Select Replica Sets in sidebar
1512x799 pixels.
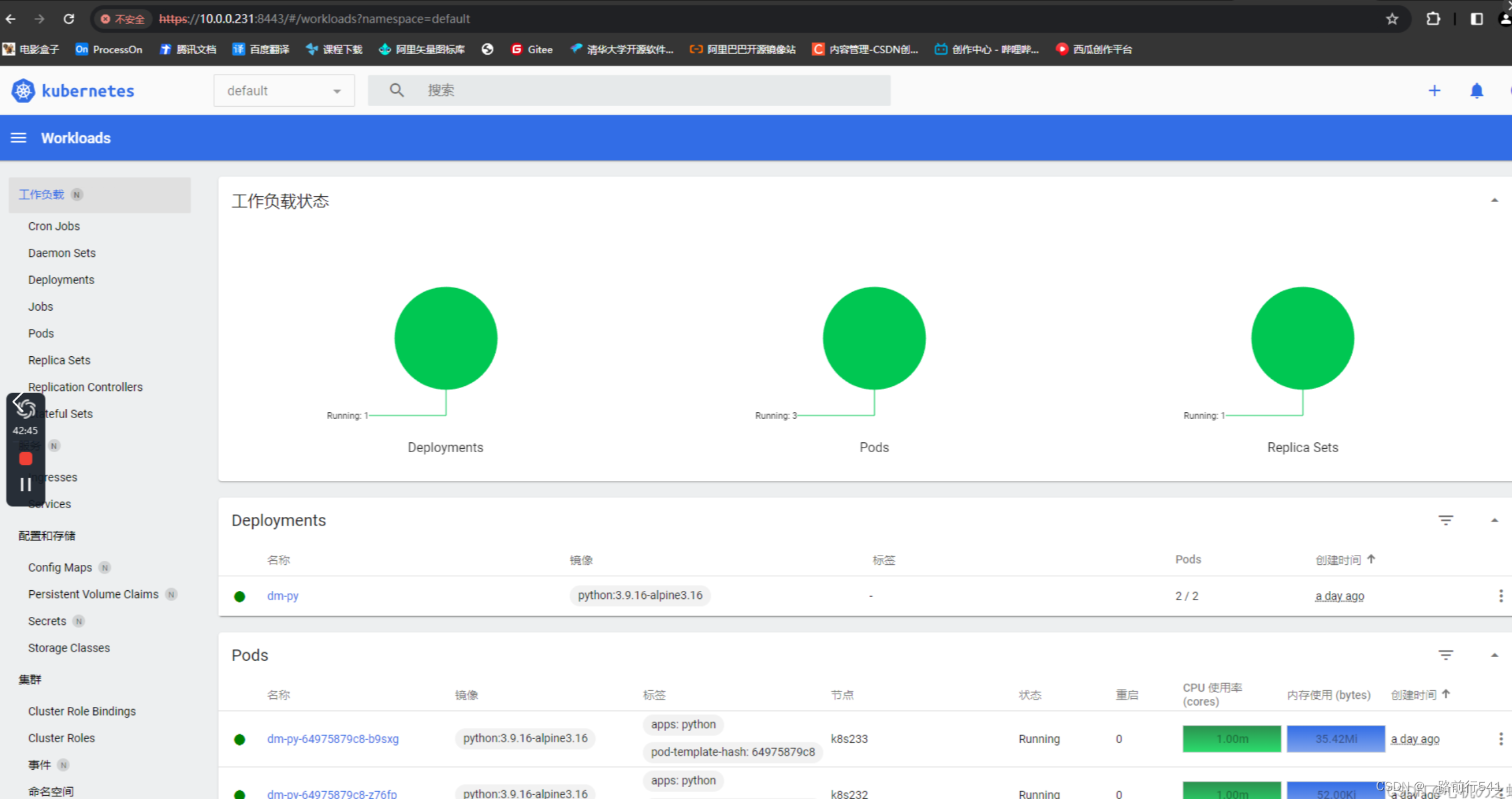59,360
